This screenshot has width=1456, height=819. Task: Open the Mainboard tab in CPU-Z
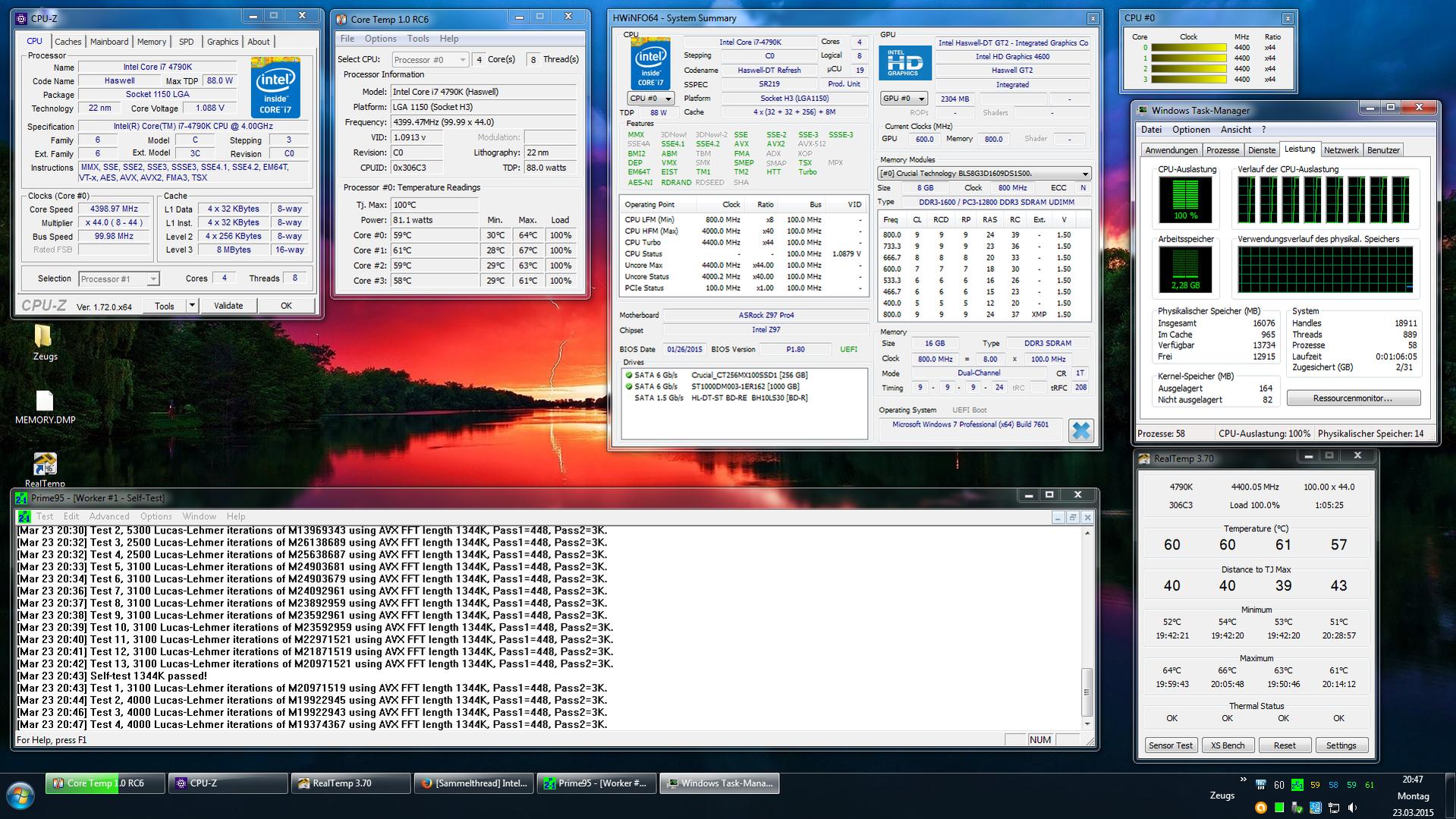(x=109, y=42)
